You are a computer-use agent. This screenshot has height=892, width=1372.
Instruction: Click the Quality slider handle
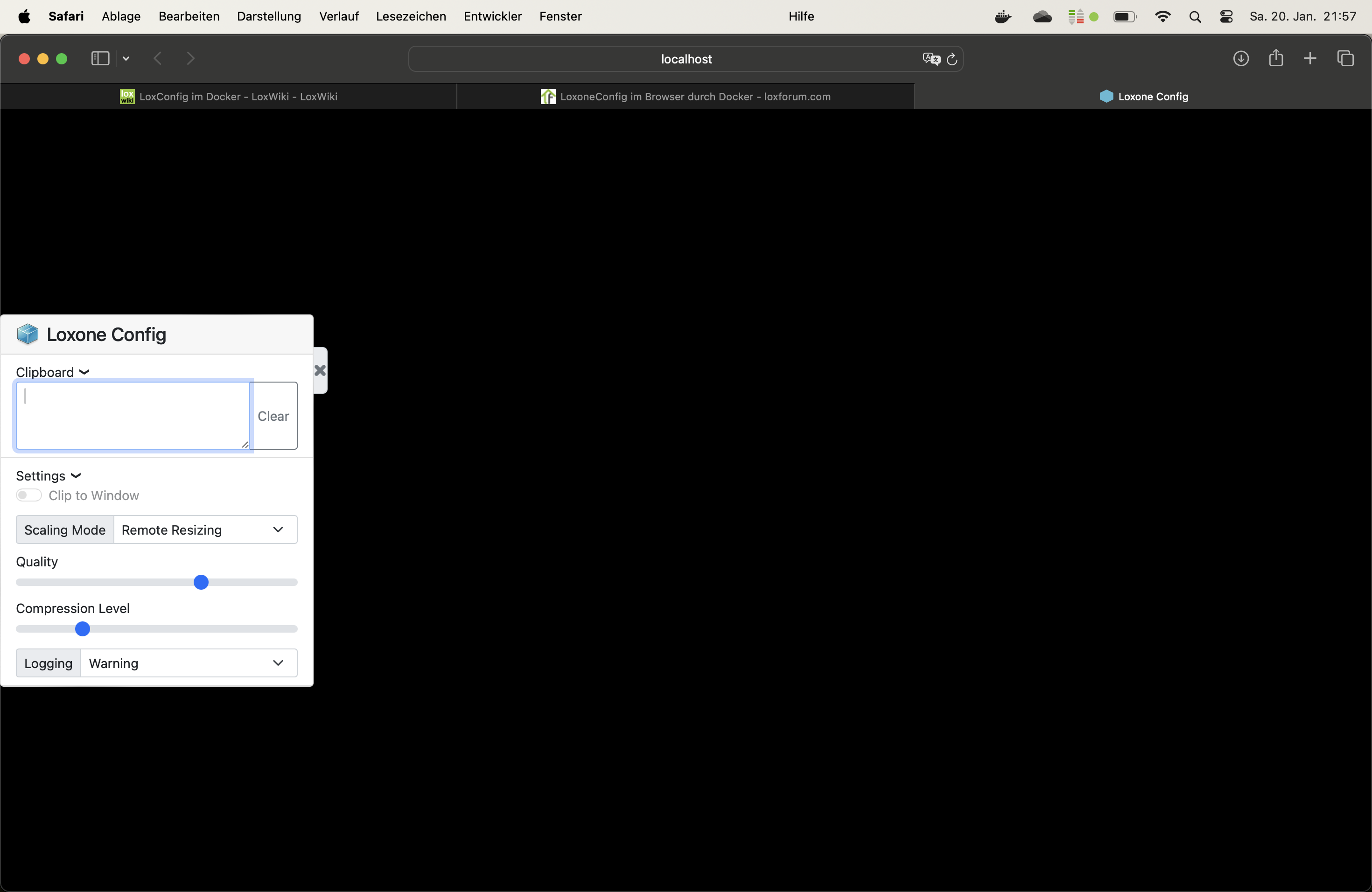pos(201,583)
